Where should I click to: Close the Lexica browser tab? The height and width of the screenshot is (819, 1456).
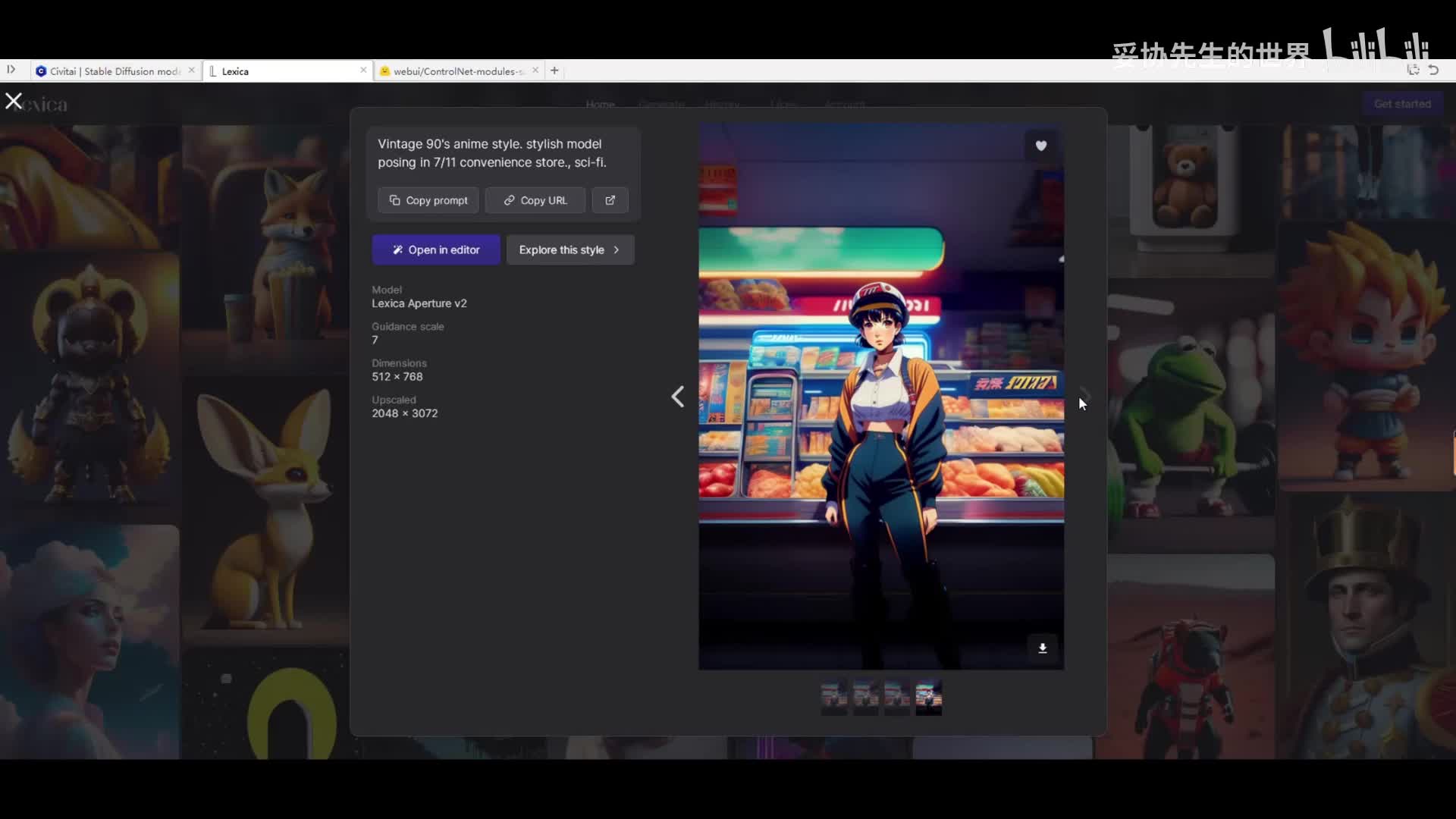click(x=363, y=70)
